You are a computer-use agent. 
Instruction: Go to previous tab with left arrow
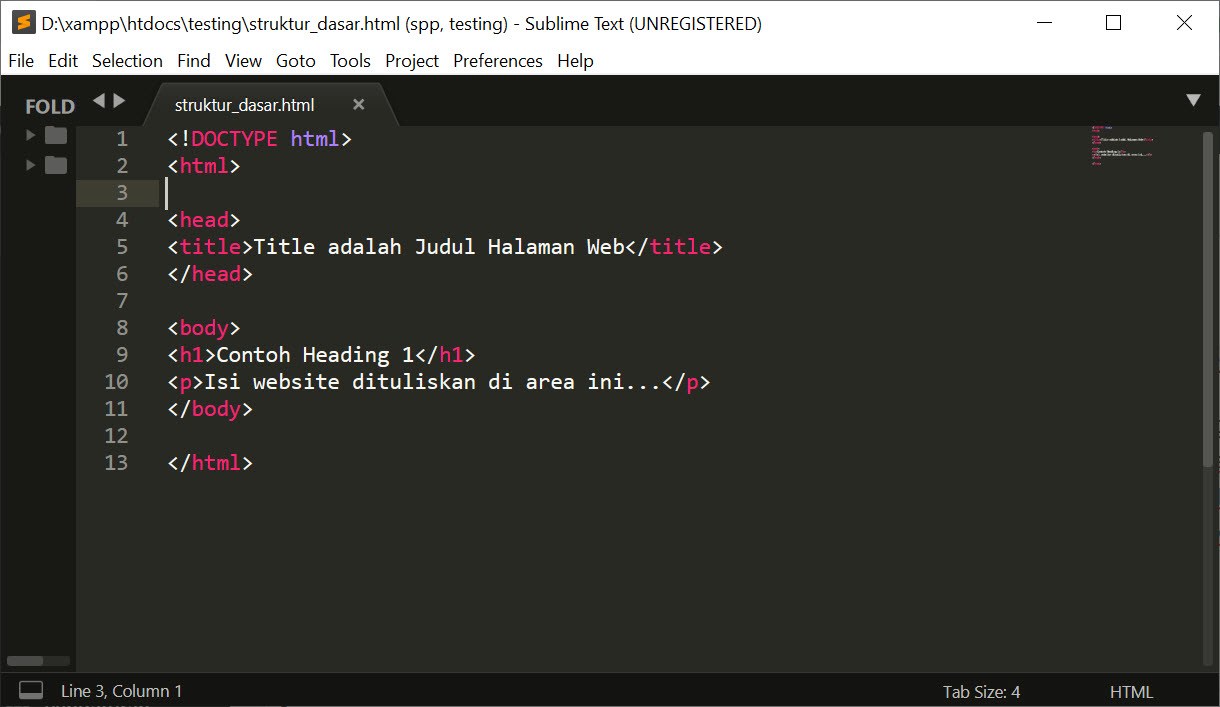click(x=98, y=100)
